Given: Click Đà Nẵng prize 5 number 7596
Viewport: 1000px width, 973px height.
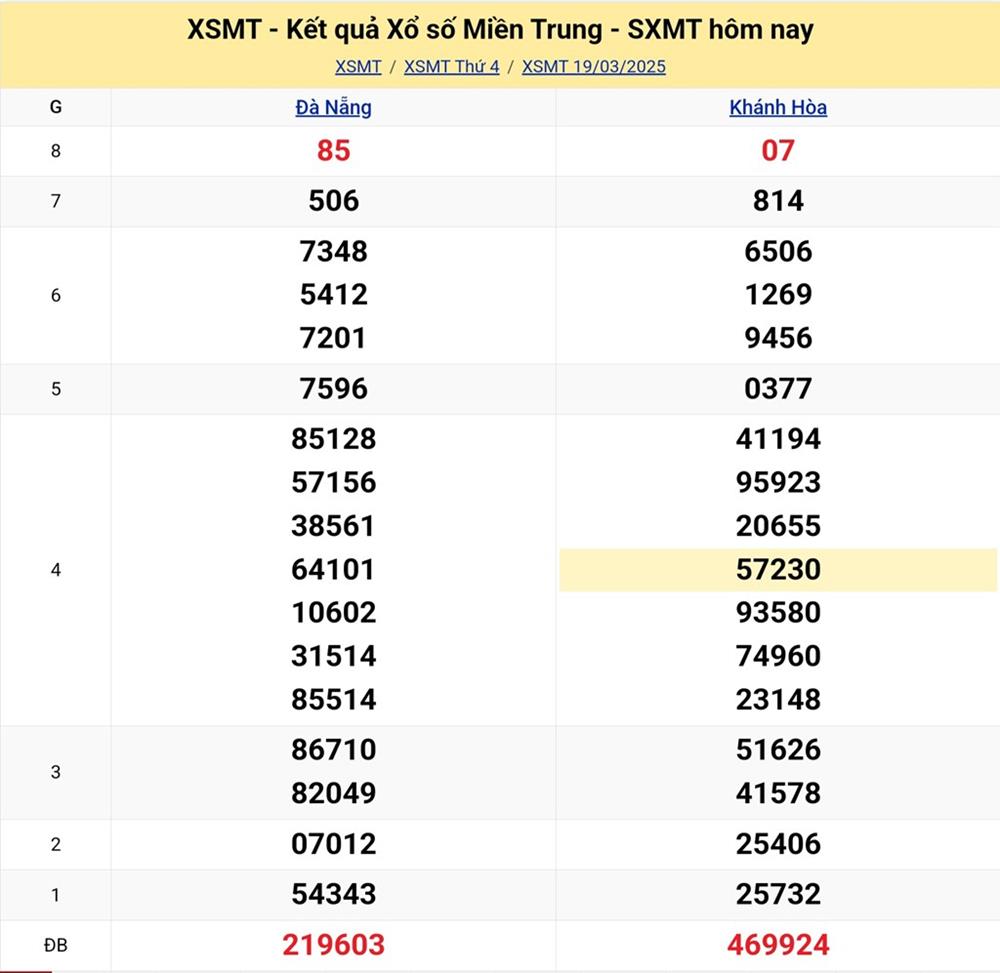Looking at the screenshot, I should pyautogui.click(x=333, y=389).
